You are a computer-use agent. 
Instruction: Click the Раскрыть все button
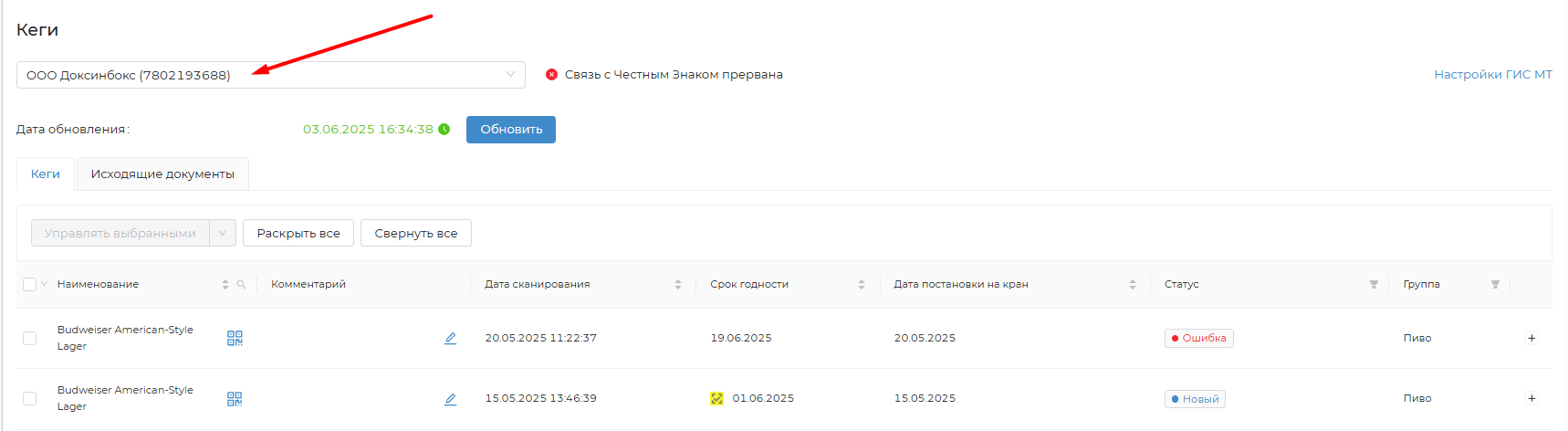point(298,234)
